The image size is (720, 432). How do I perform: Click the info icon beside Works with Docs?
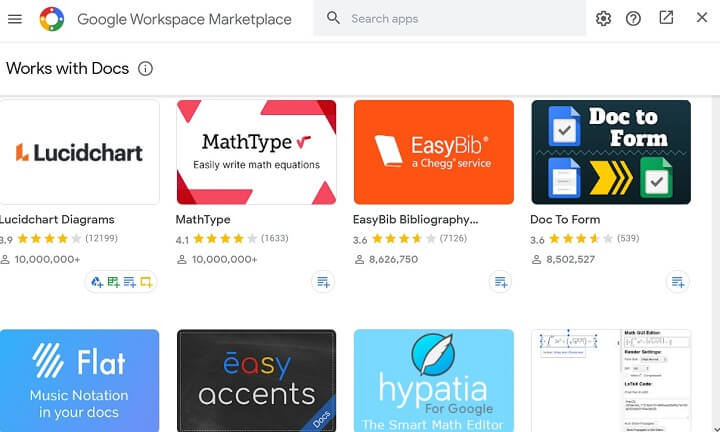coord(146,69)
